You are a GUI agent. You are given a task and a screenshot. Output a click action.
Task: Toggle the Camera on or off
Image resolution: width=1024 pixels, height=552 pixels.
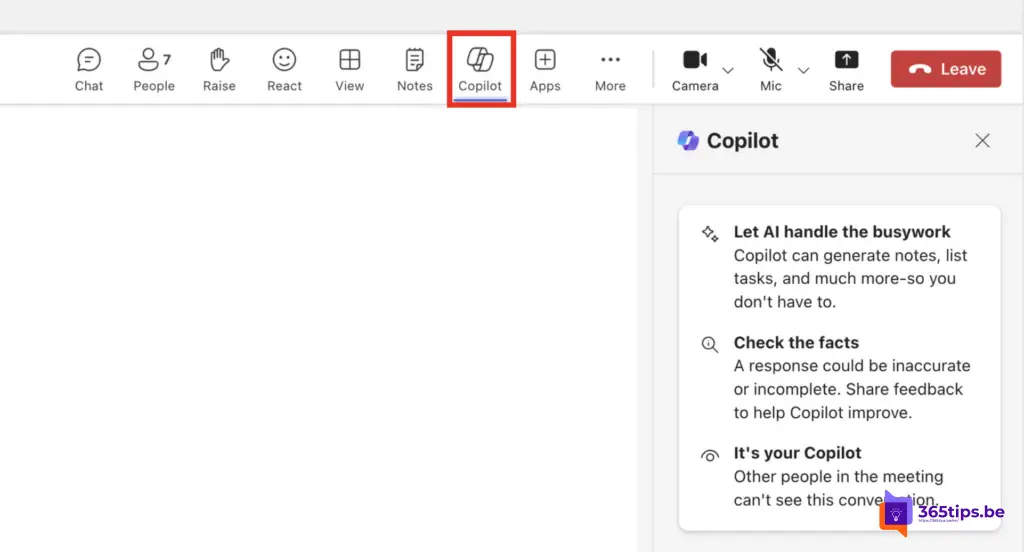coord(695,68)
